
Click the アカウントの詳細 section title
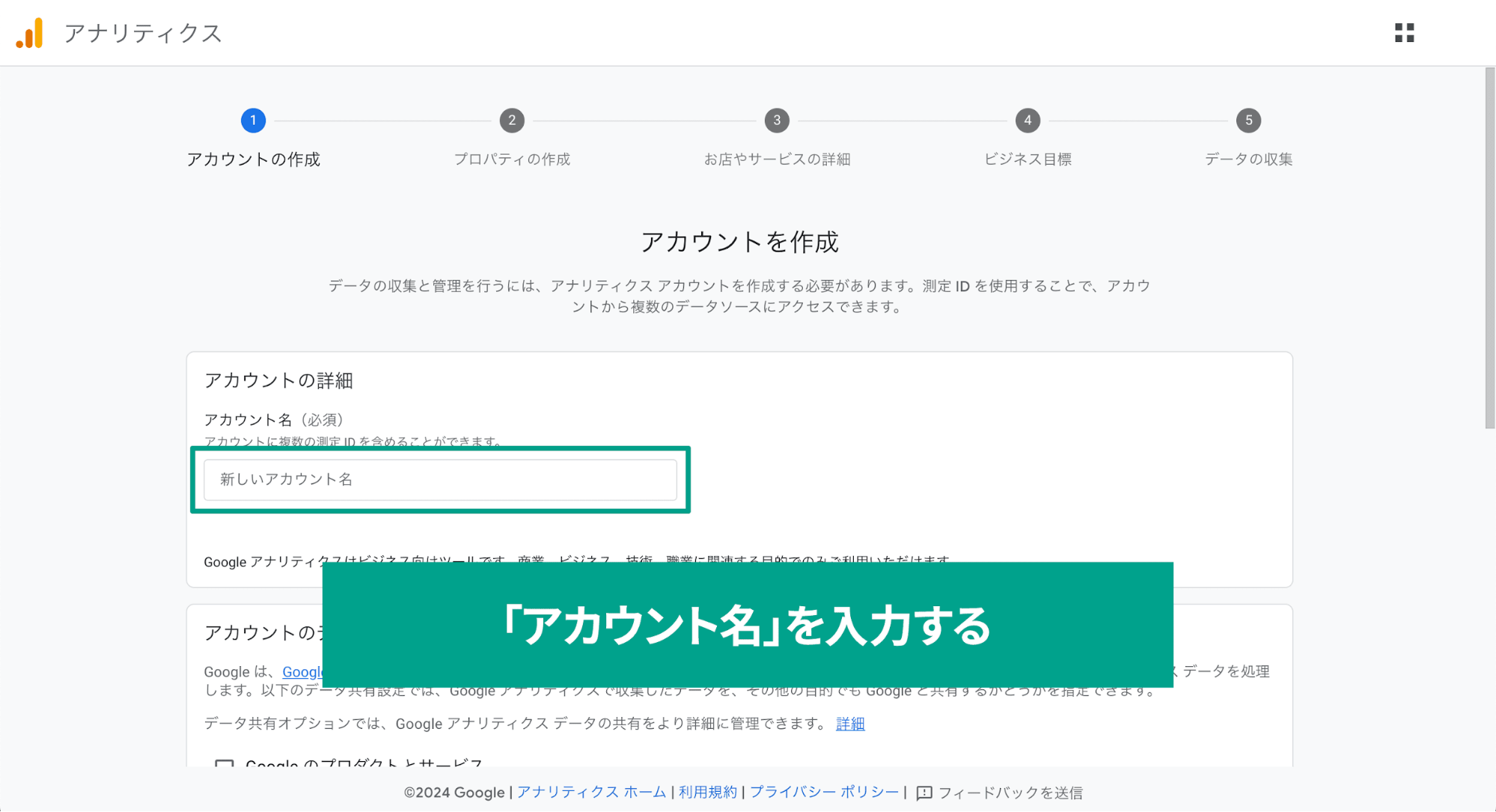[x=278, y=381]
